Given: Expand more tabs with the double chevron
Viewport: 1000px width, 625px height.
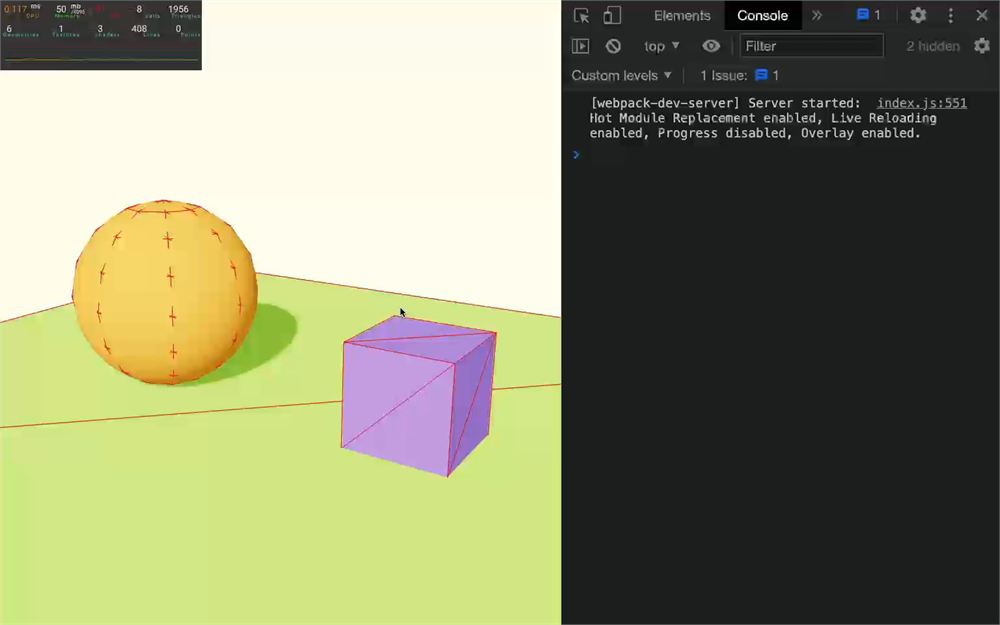Looking at the screenshot, I should 817,15.
